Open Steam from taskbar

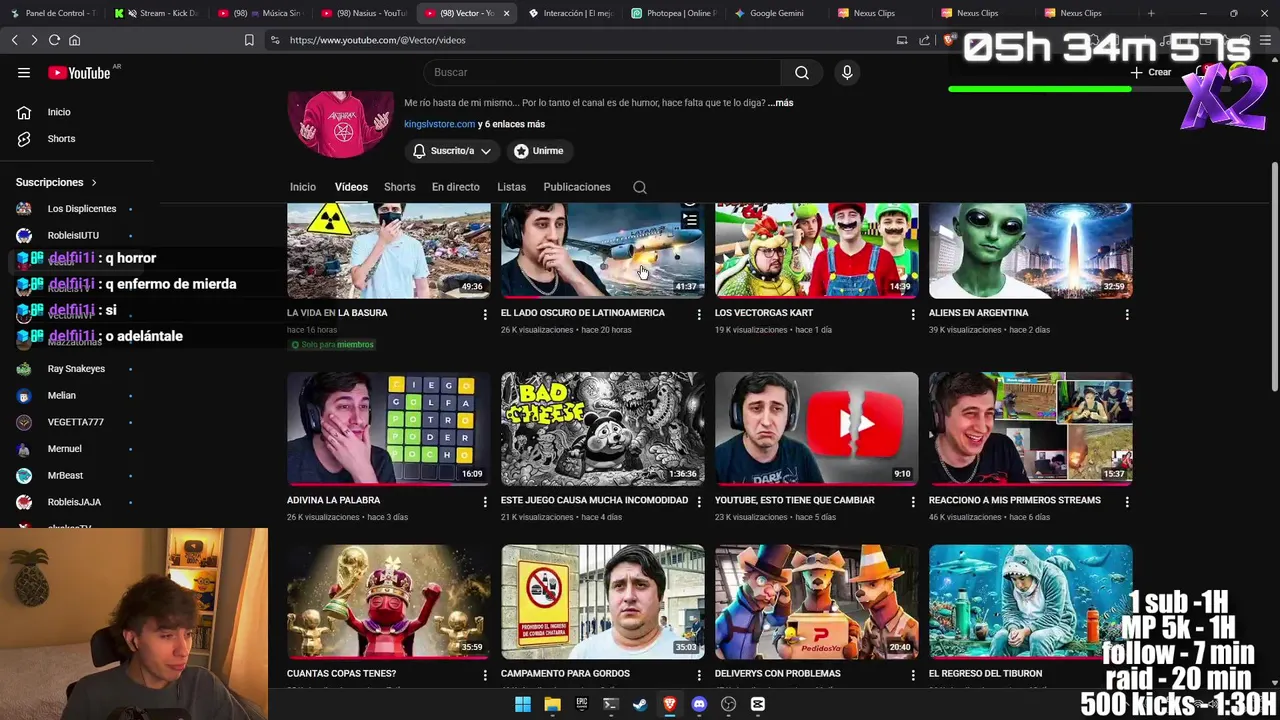click(640, 704)
